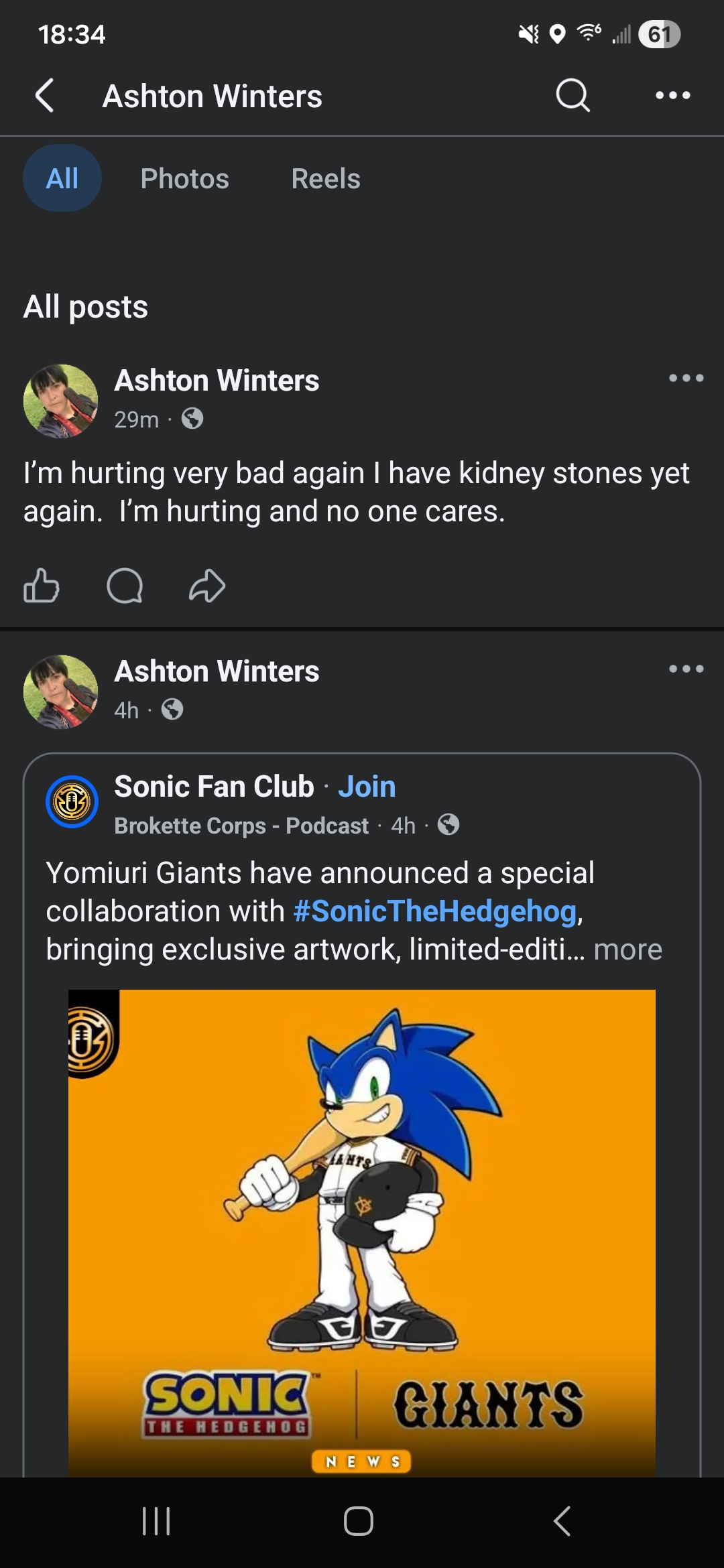Switch to the Reels tab

click(x=326, y=179)
